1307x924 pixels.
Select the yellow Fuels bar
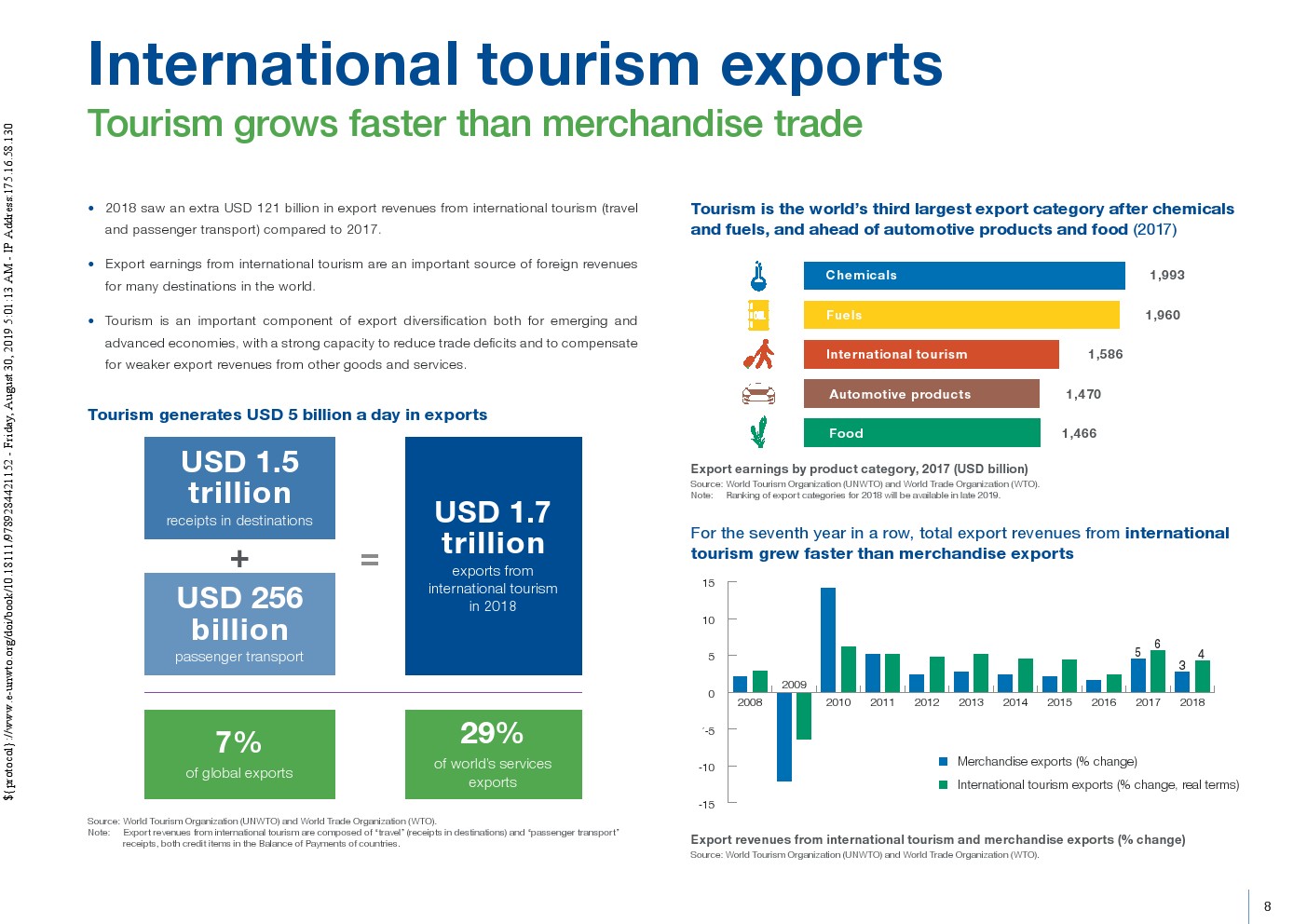[x=960, y=315]
